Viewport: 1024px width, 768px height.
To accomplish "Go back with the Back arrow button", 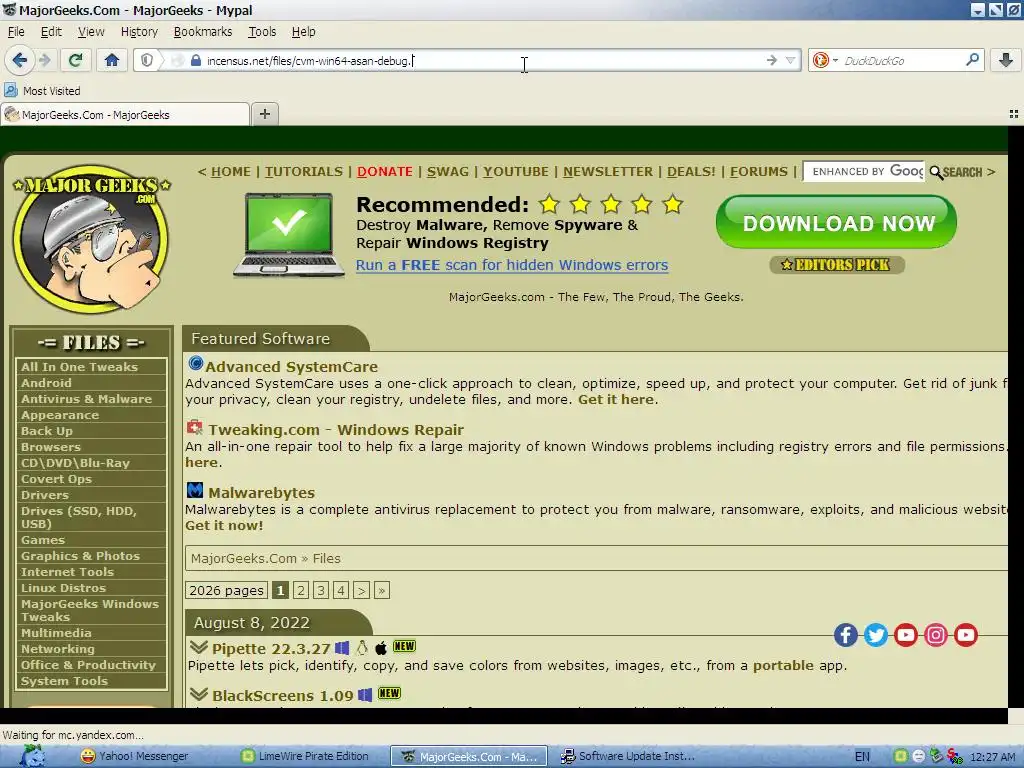I will [x=20, y=61].
